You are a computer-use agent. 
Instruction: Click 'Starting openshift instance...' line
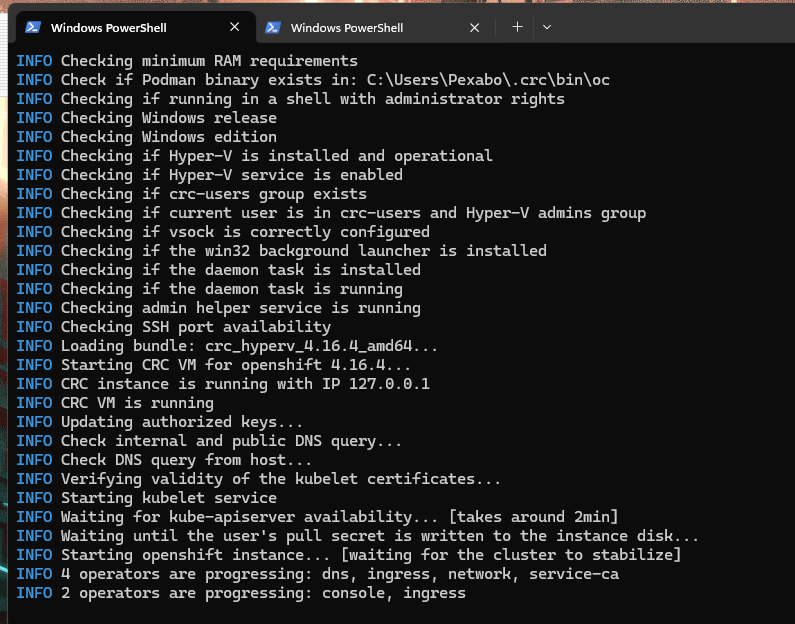349,555
